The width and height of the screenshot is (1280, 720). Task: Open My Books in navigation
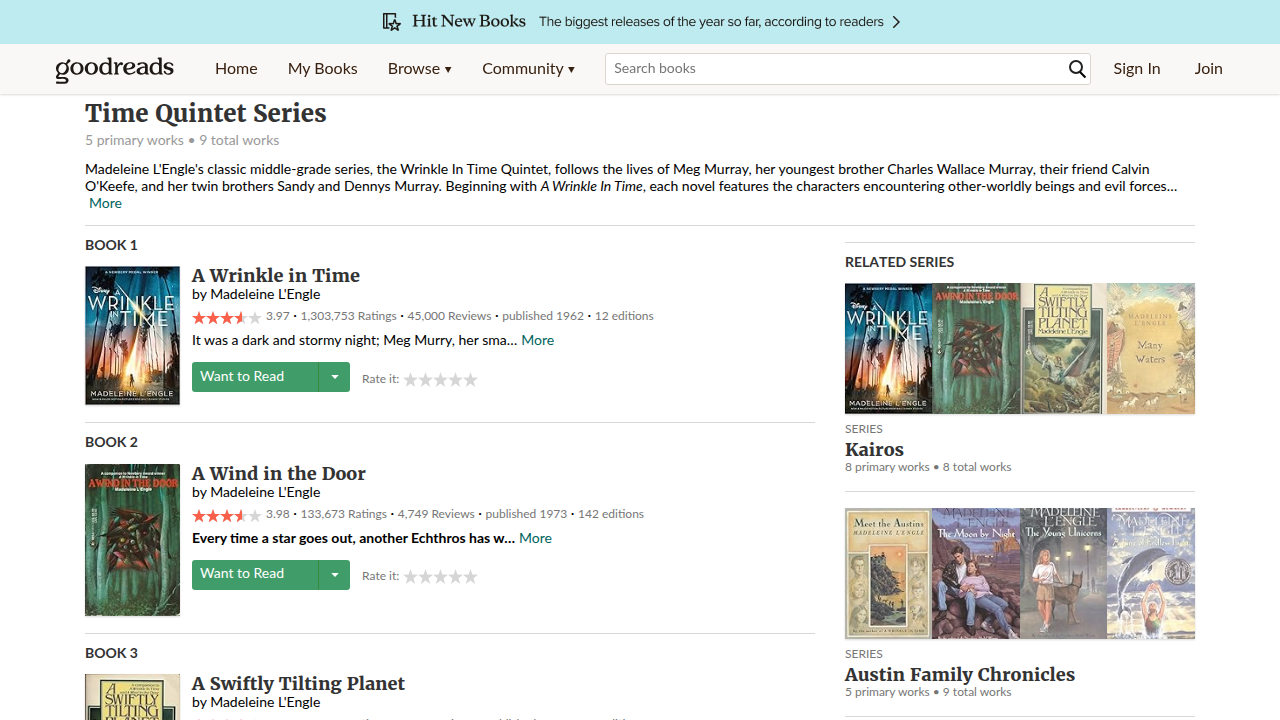coord(322,69)
